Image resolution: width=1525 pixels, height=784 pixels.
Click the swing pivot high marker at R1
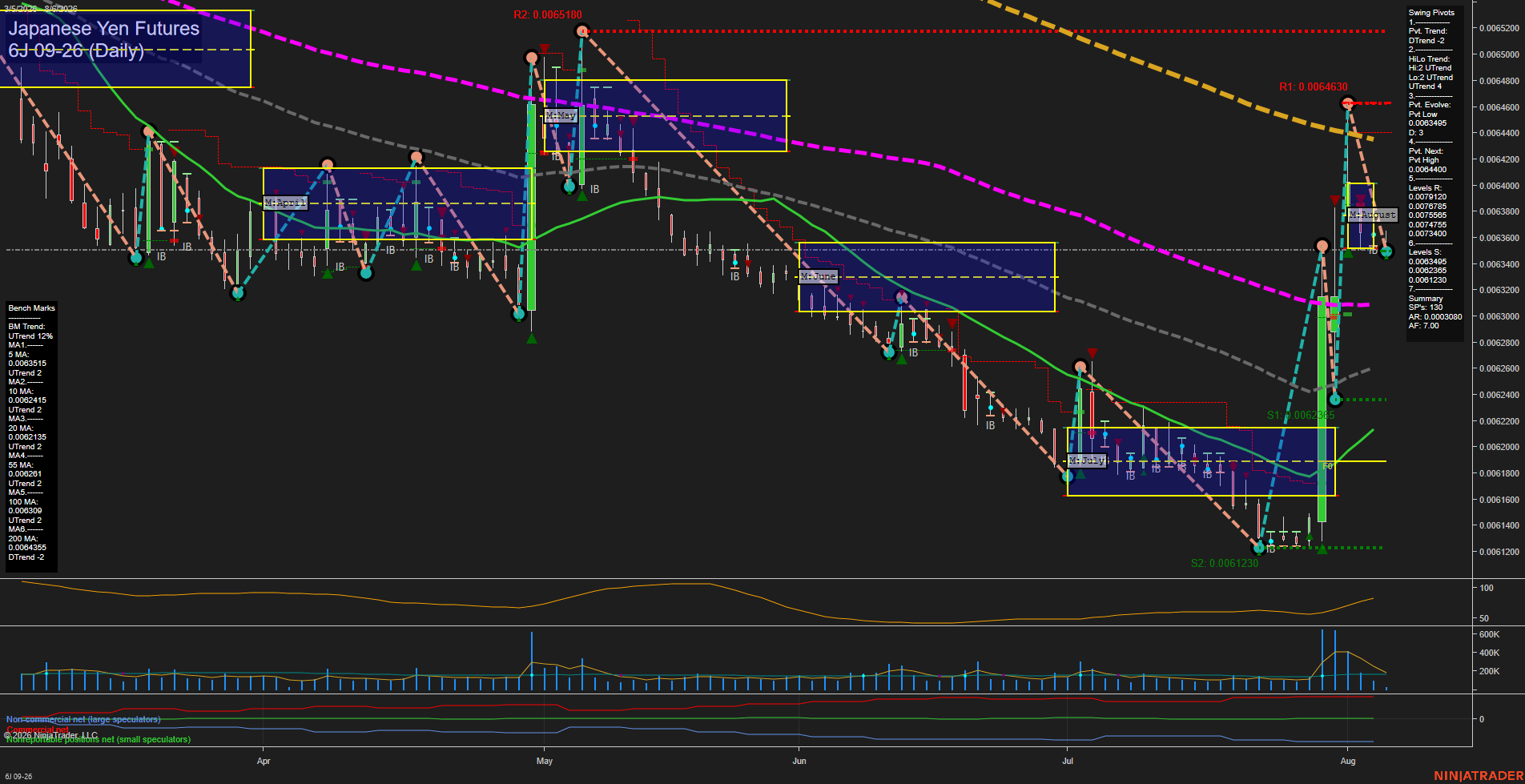pyautogui.click(x=1348, y=103)
